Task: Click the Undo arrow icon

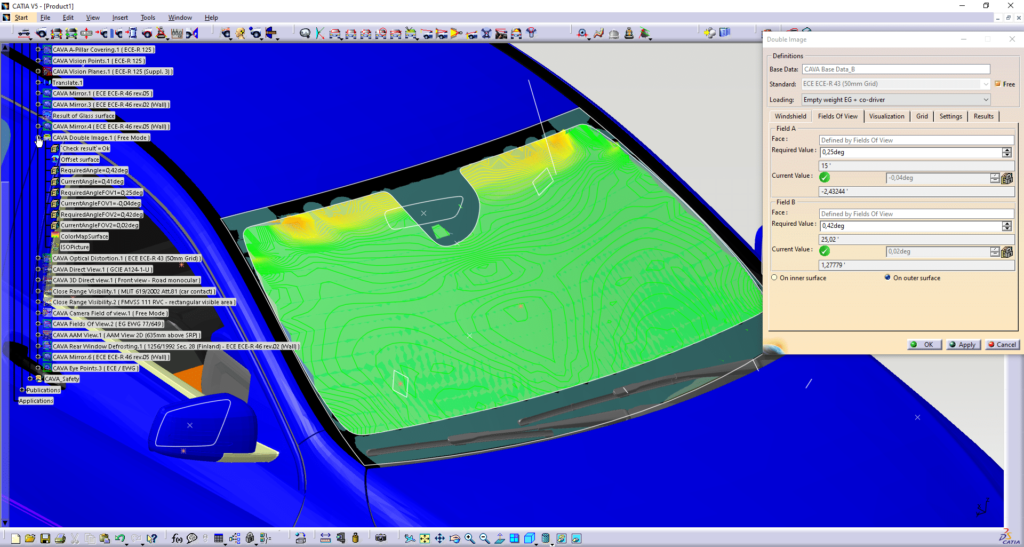Action: coord(120,539)
